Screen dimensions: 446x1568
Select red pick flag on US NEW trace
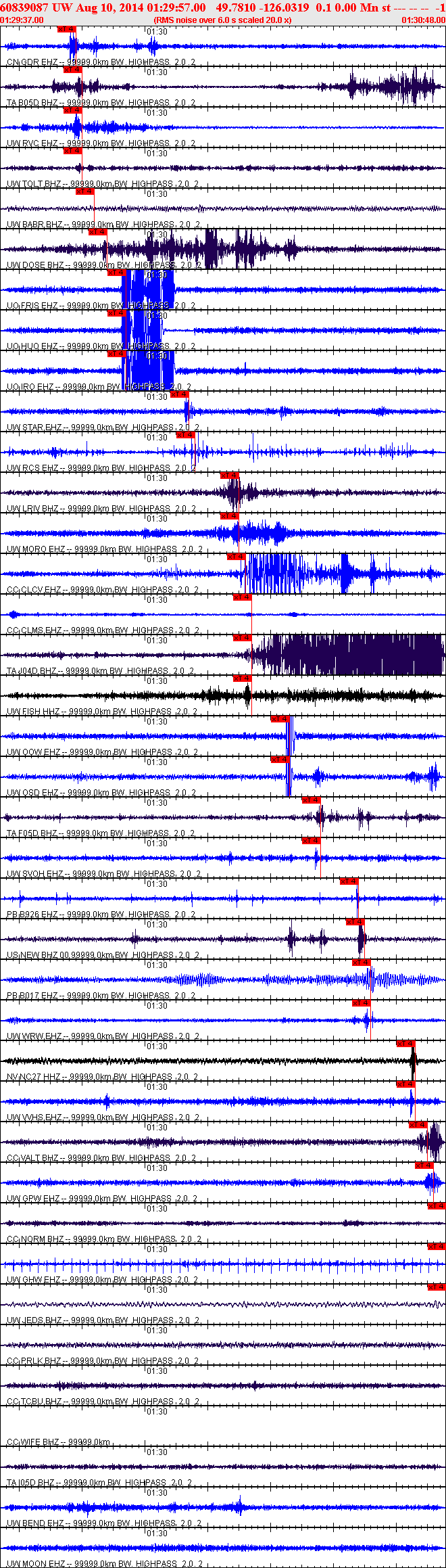pyautogui.click(x=355, y=922)
